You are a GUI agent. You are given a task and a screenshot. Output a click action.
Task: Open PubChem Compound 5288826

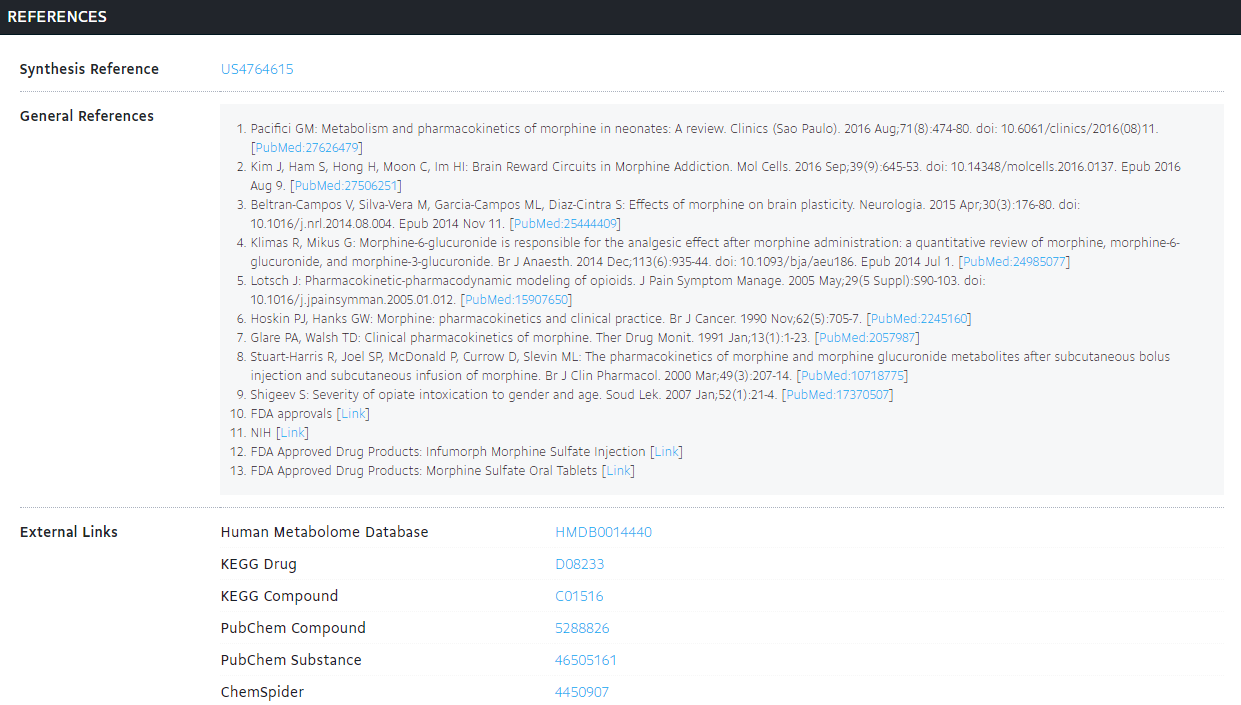pyautogui.click(x=582, y=628)
